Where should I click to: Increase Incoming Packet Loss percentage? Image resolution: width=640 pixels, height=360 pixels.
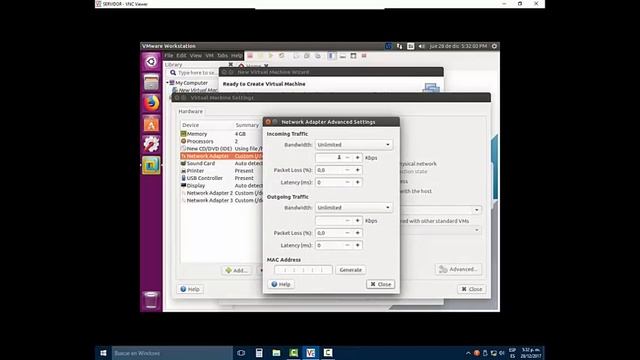click(358, 170)
